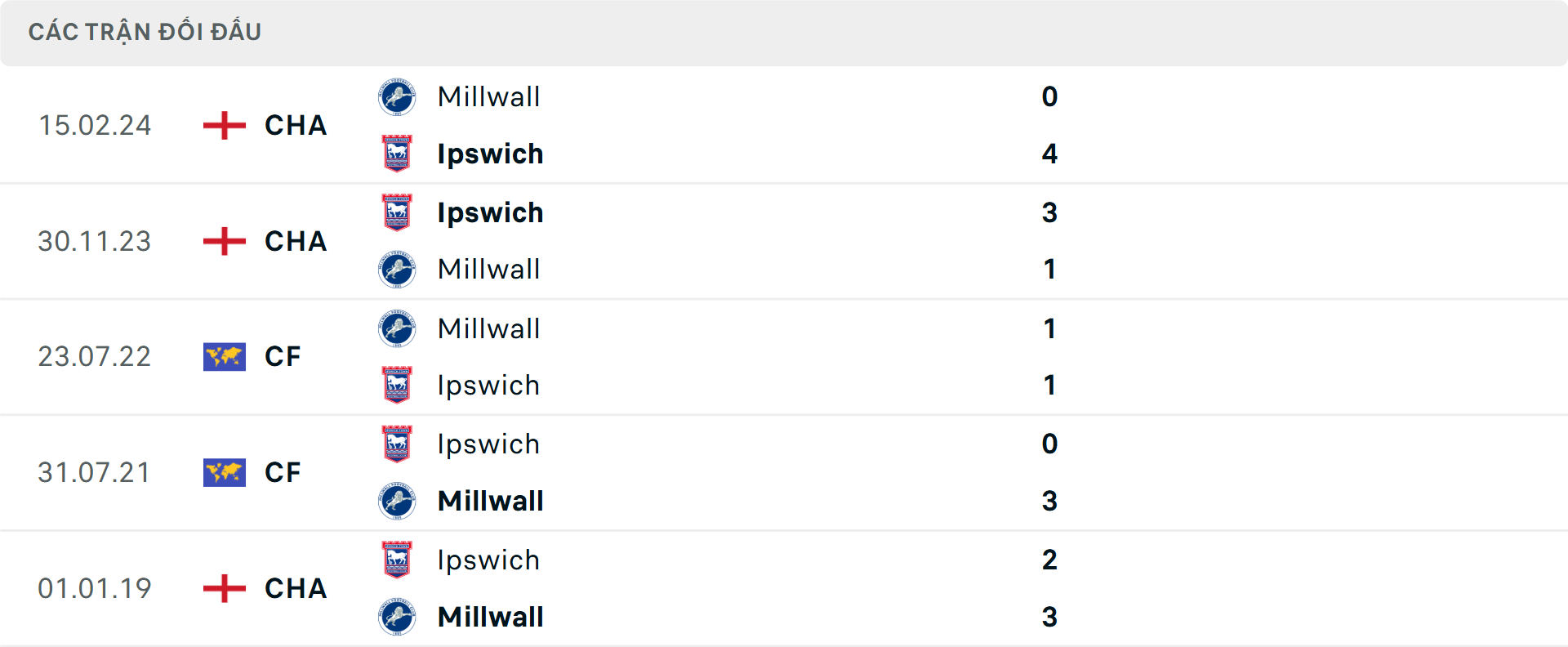
Task: Click the Millwall crest in the 01.01.19 match
Action: point(397,617)
